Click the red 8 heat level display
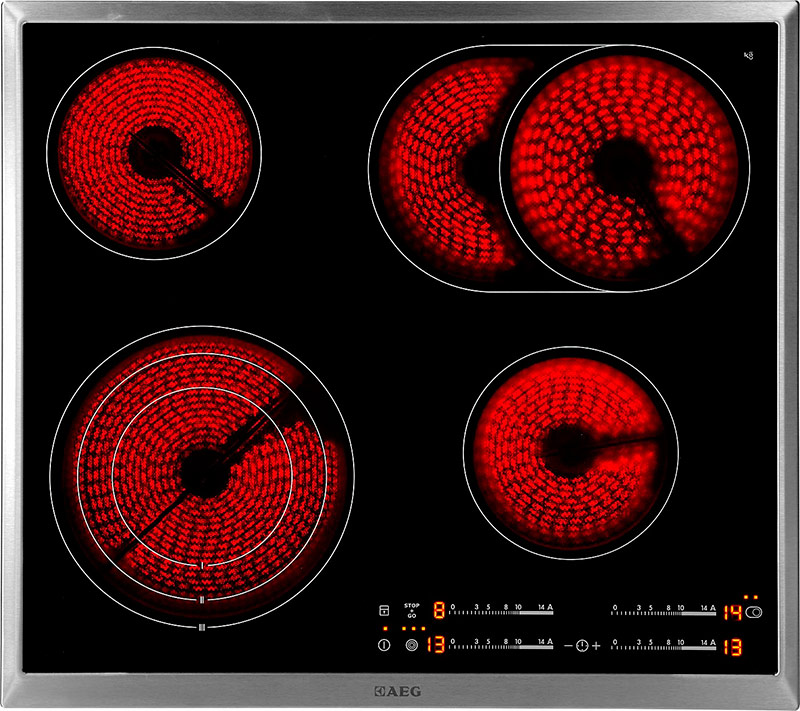Screen dimensions: 800x711 438,611
